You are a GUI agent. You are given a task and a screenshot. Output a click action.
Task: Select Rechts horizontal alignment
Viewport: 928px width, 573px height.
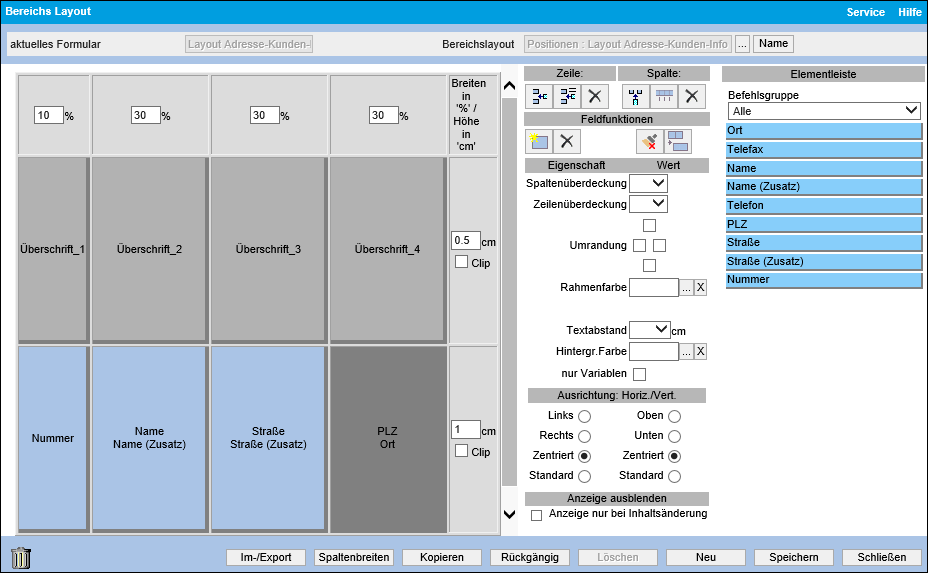(x=584, y=436)
